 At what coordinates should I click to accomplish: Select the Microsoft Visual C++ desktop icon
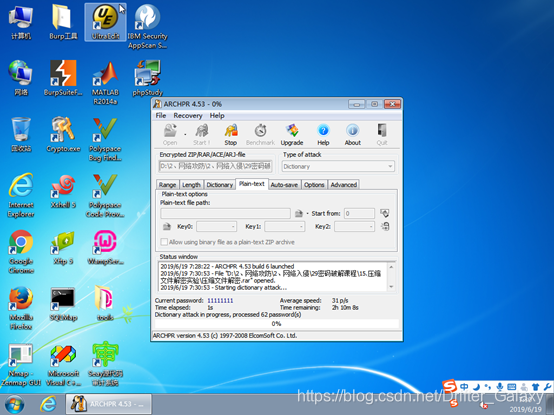point(63,365)
